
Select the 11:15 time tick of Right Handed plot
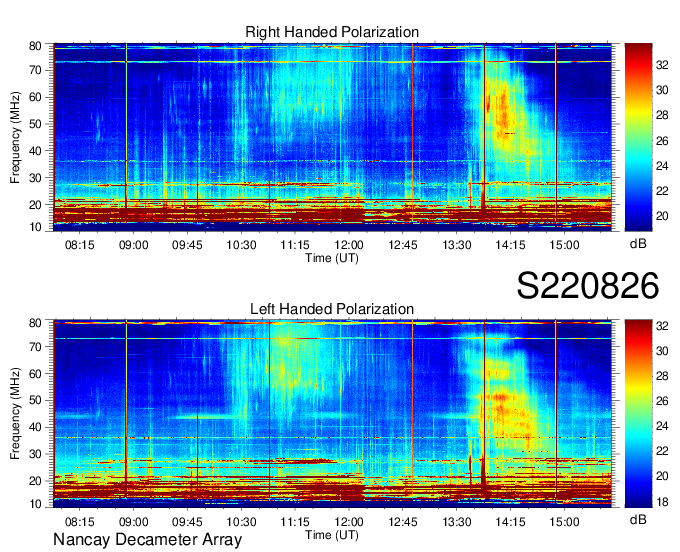click(295, 245)
